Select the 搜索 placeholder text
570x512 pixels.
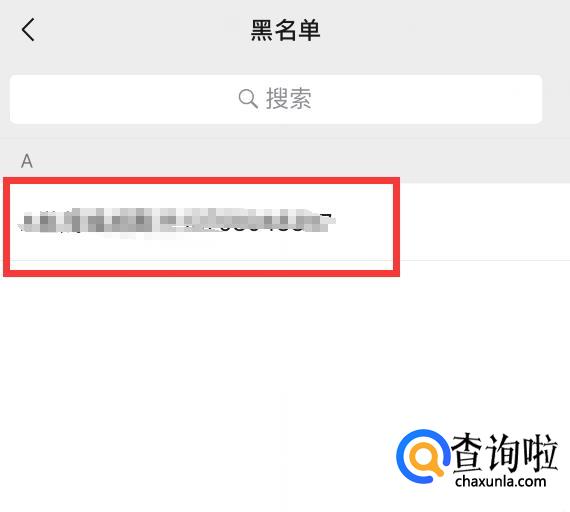289,99
